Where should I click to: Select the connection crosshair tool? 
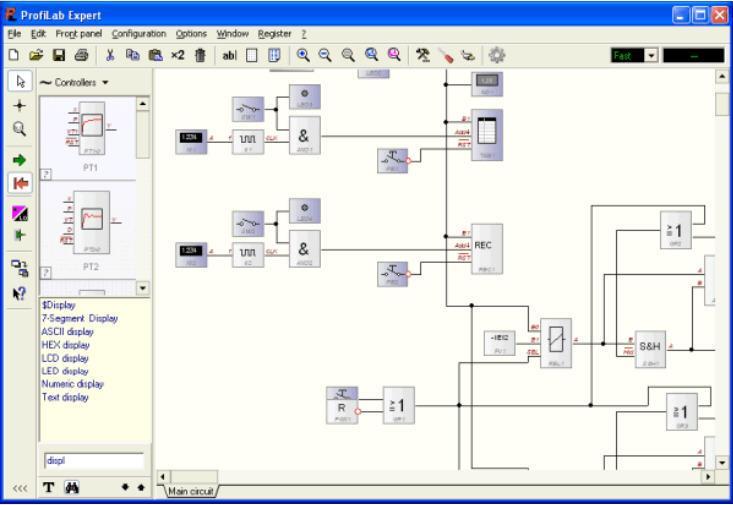pyautogui.click(x=20, y=106)
